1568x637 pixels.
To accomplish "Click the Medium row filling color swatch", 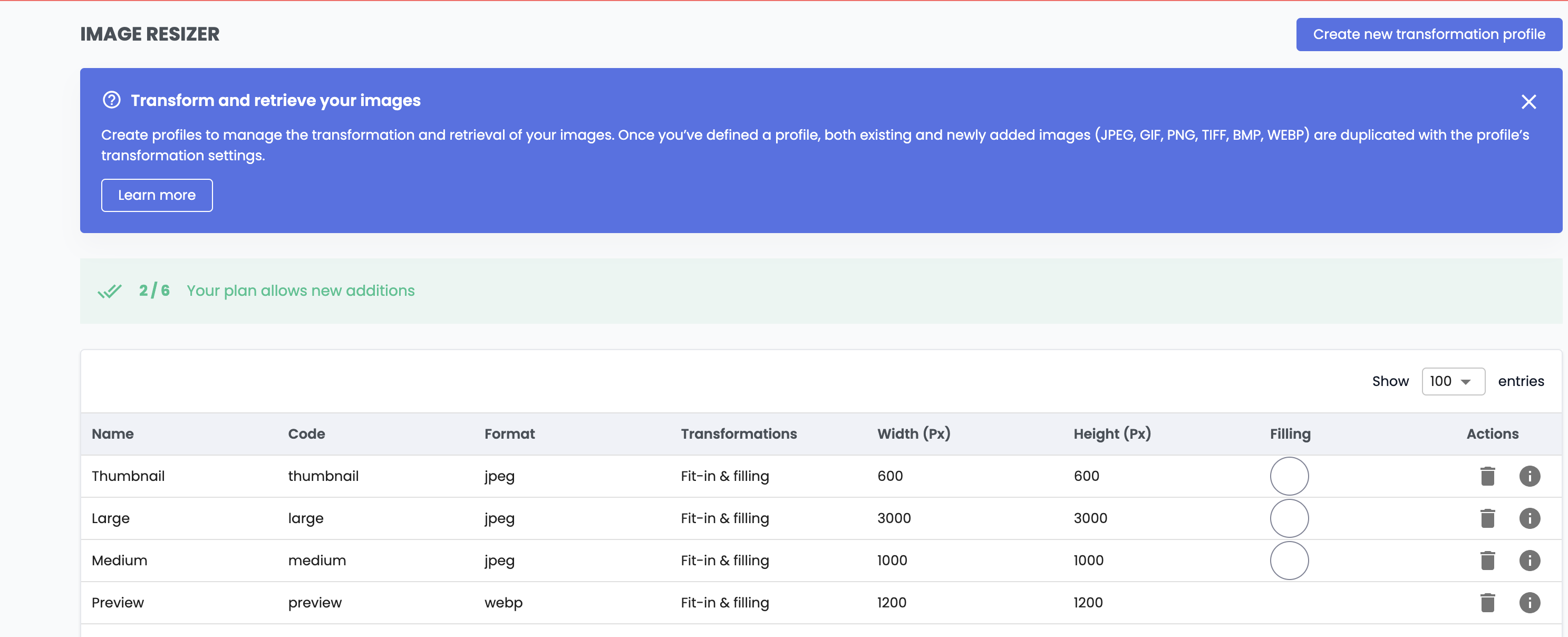I will point(1289,559).
